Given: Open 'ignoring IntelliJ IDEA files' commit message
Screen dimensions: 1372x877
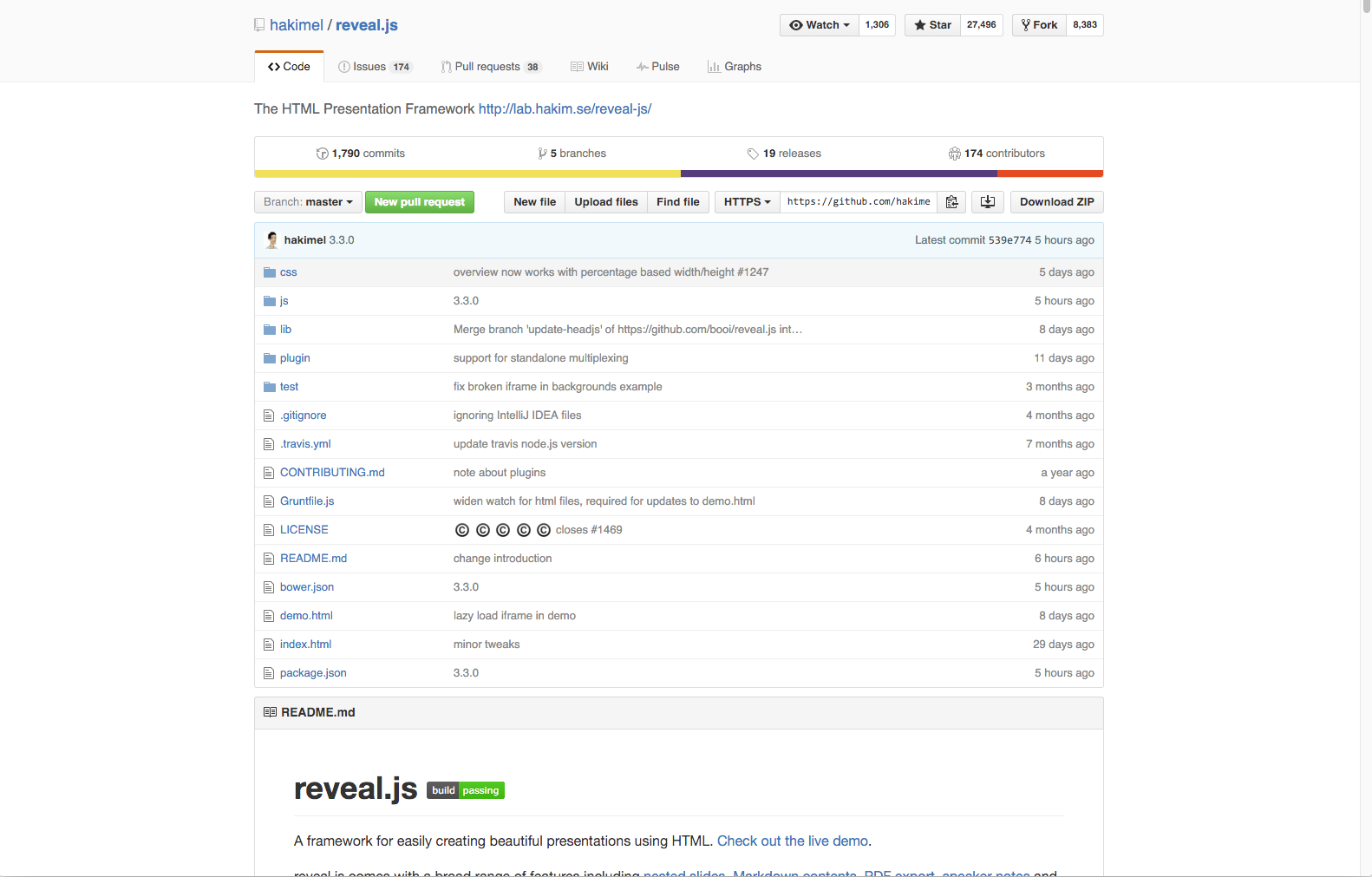Looking at the screenshot, I should pos(518,416).
